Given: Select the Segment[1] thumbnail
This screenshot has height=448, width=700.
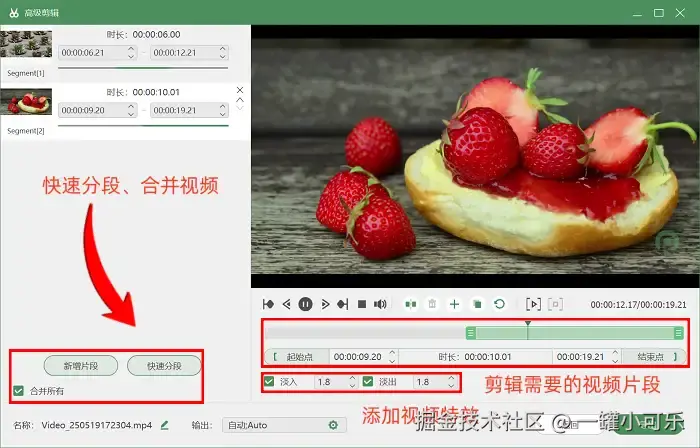Looking at the screenshot, I should tap(26, 44).
